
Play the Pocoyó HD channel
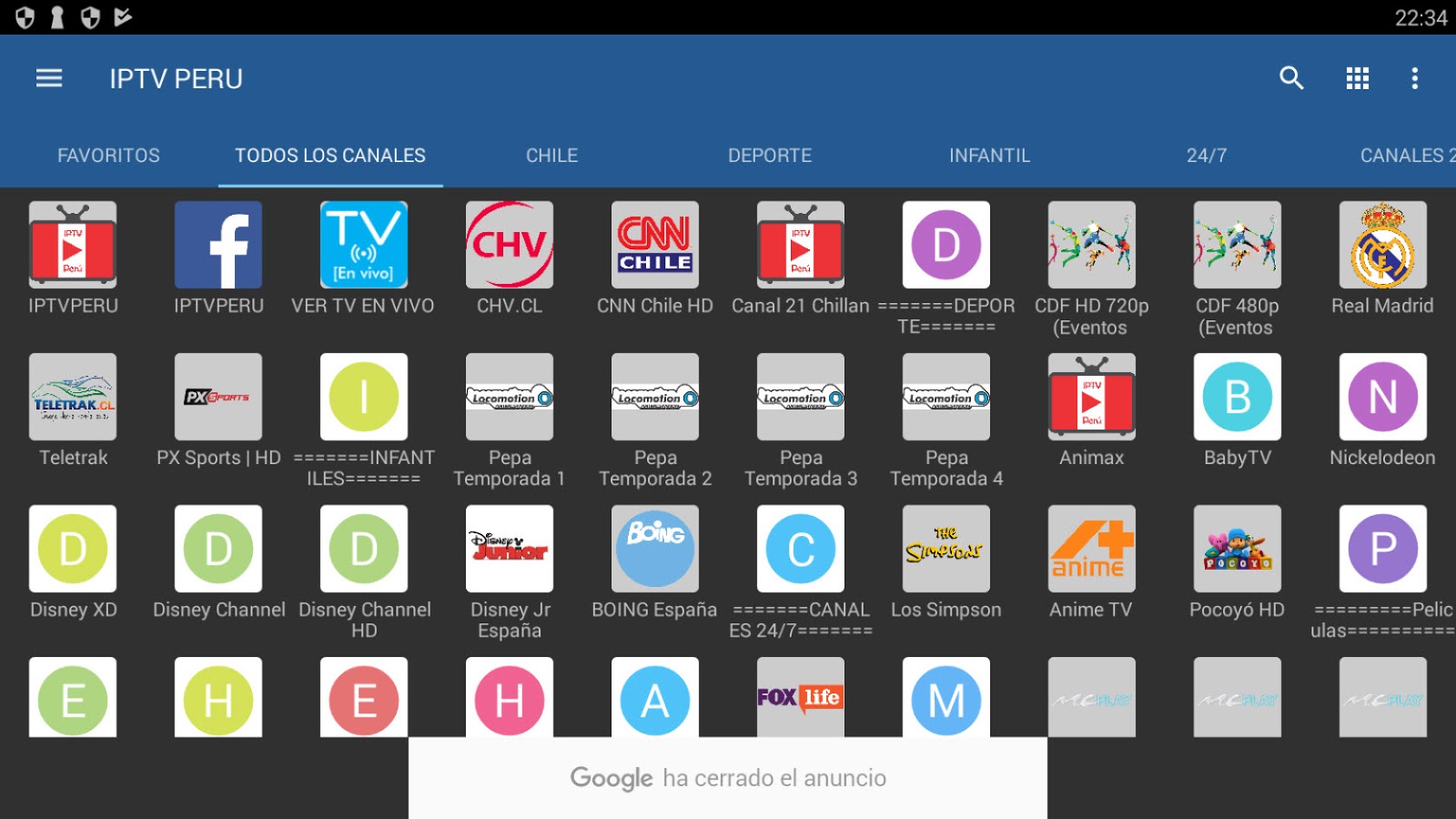point(1238,549)
